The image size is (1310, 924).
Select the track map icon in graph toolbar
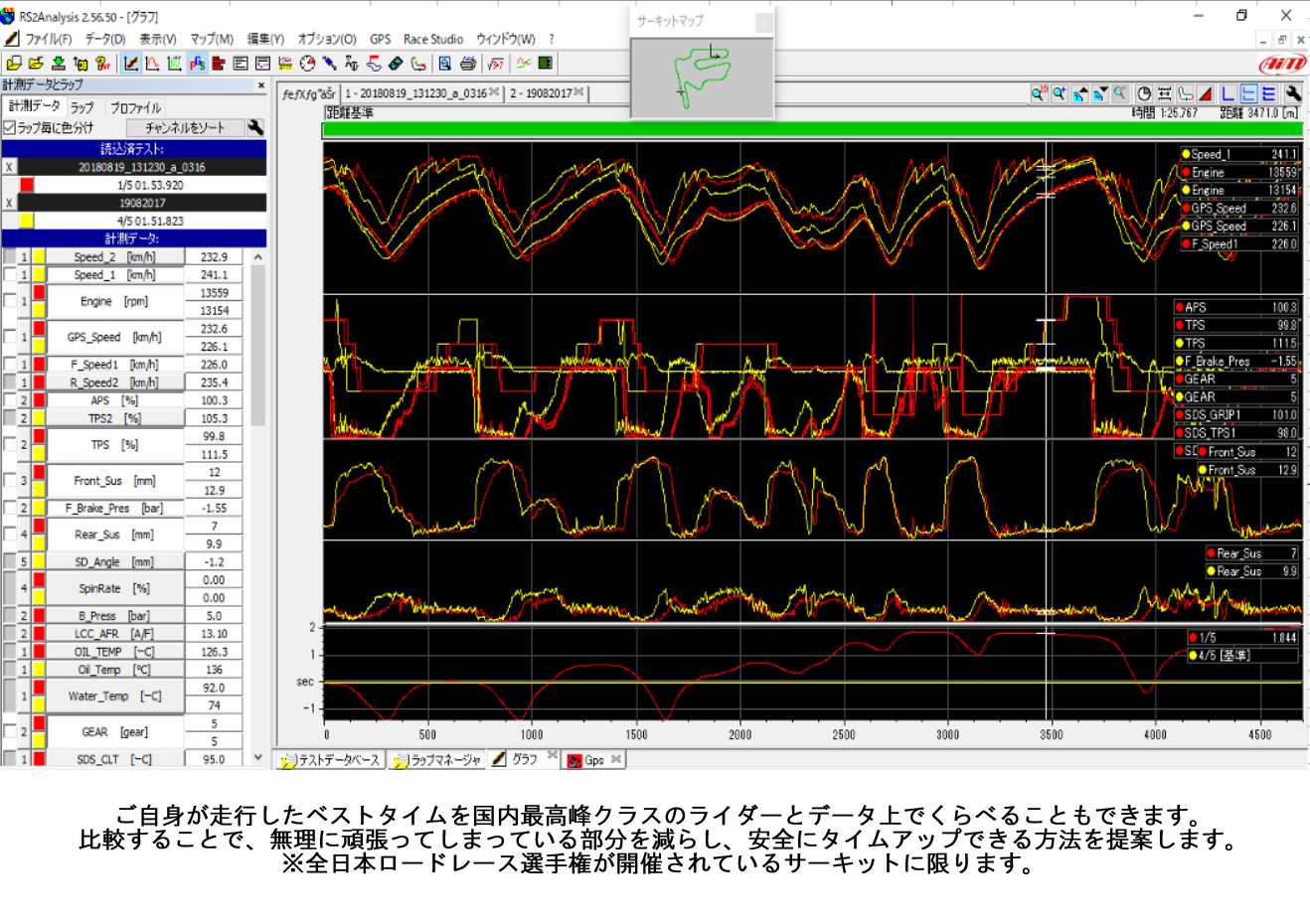tap(1186, 94)
